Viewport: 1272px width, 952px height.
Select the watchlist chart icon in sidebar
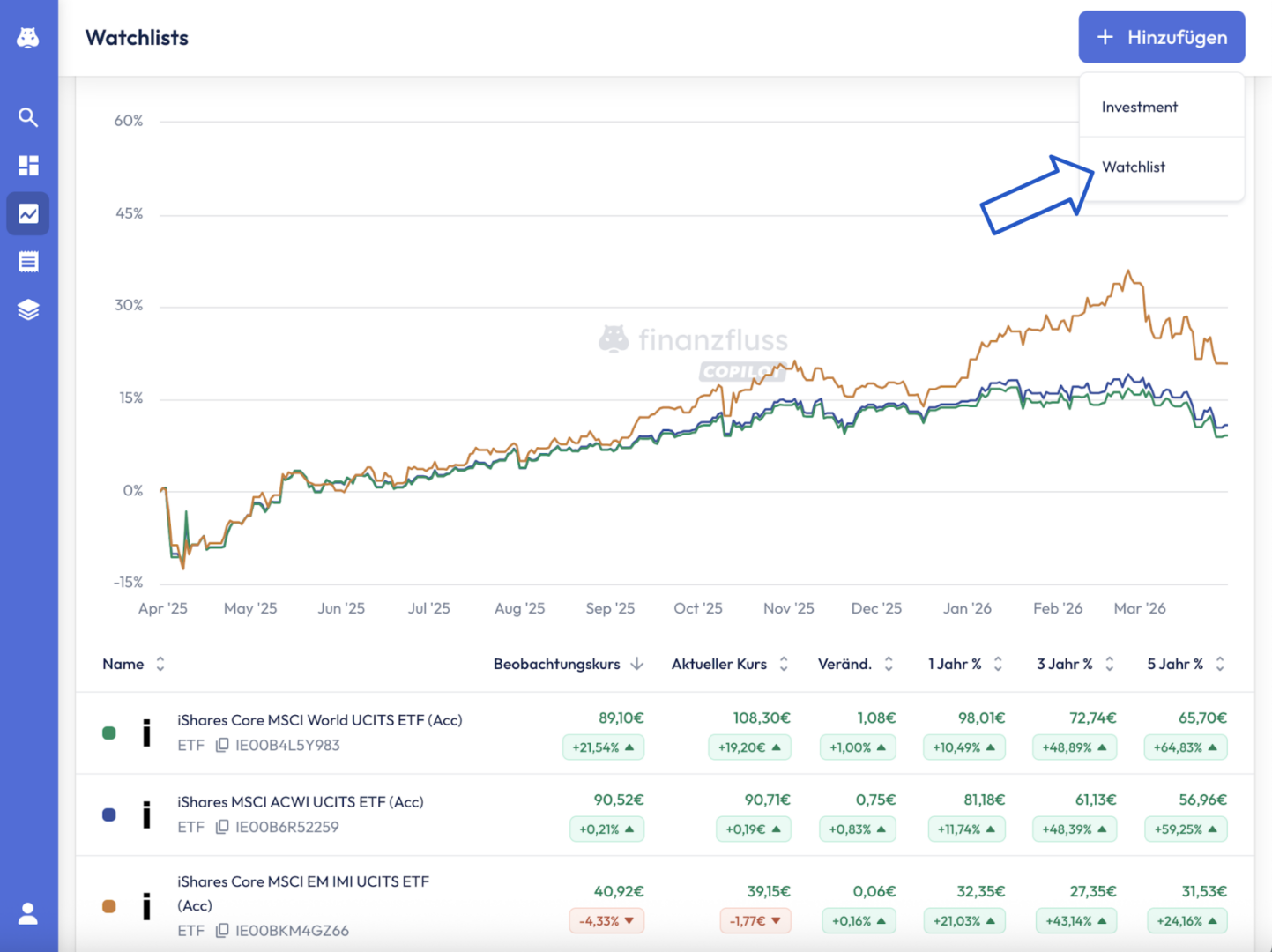pyautogui.click(x=28, y=214)
